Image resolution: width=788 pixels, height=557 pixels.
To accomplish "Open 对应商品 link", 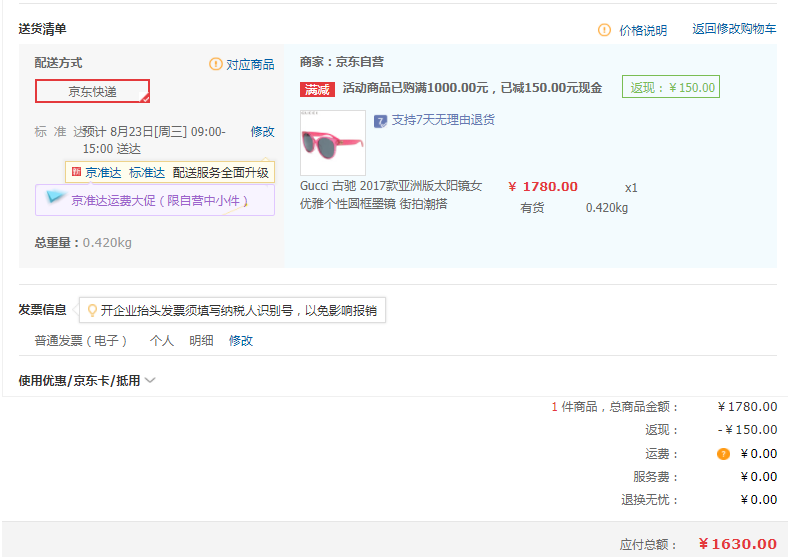I will [250, 64].
